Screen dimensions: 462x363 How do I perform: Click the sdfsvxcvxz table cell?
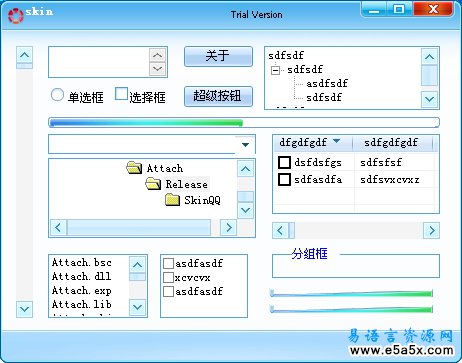[x=390, y=180]
